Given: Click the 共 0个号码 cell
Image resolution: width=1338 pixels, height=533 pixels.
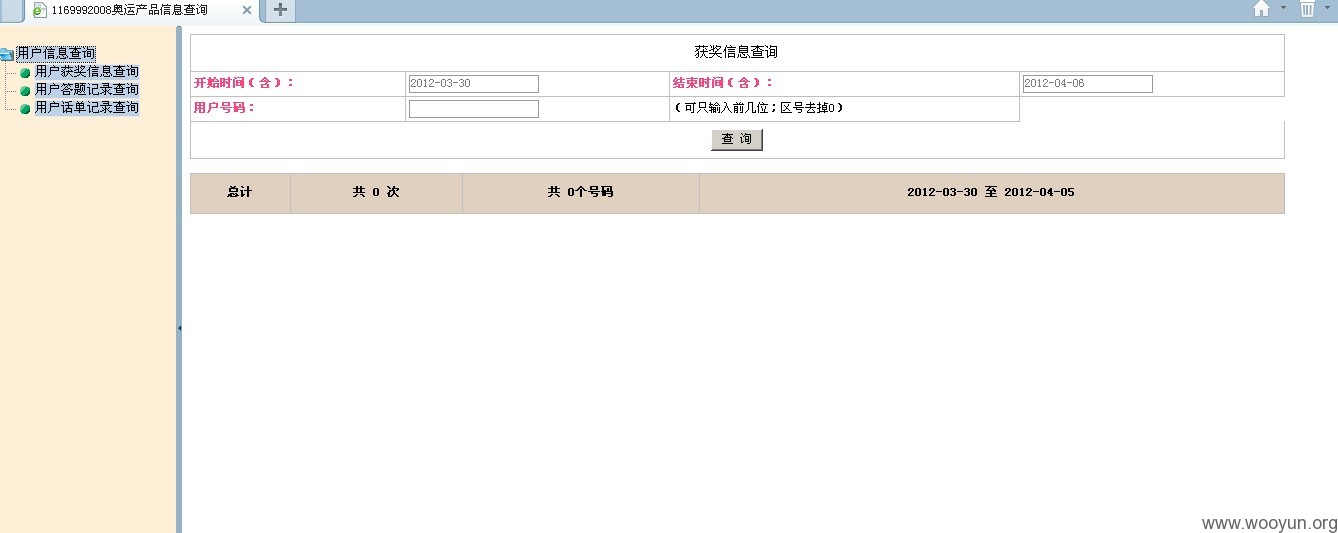Looking at the screenshot, I should pos(581,193).
